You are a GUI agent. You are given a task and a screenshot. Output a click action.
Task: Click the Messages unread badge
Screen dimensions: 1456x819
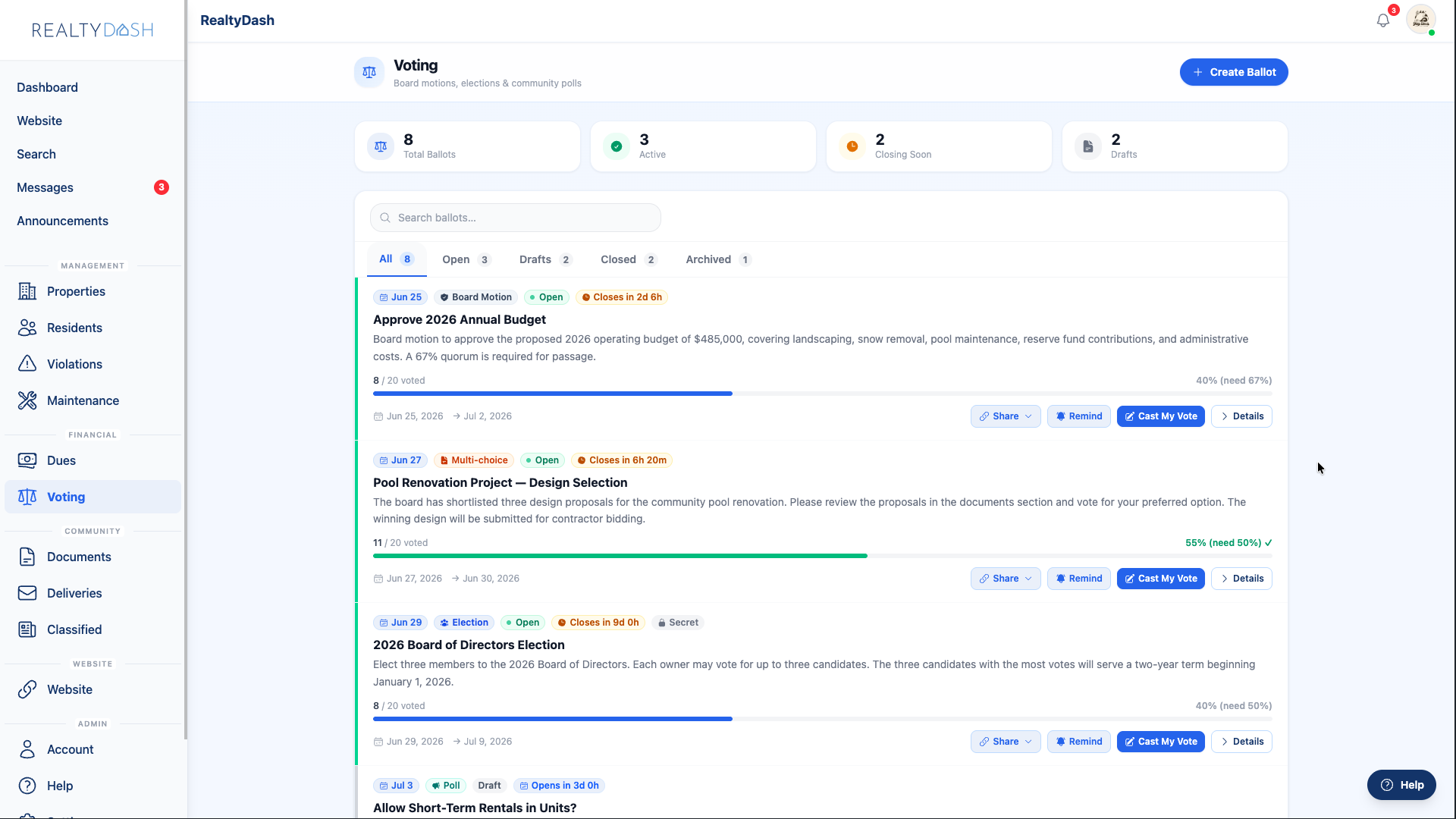coord(162,187)
